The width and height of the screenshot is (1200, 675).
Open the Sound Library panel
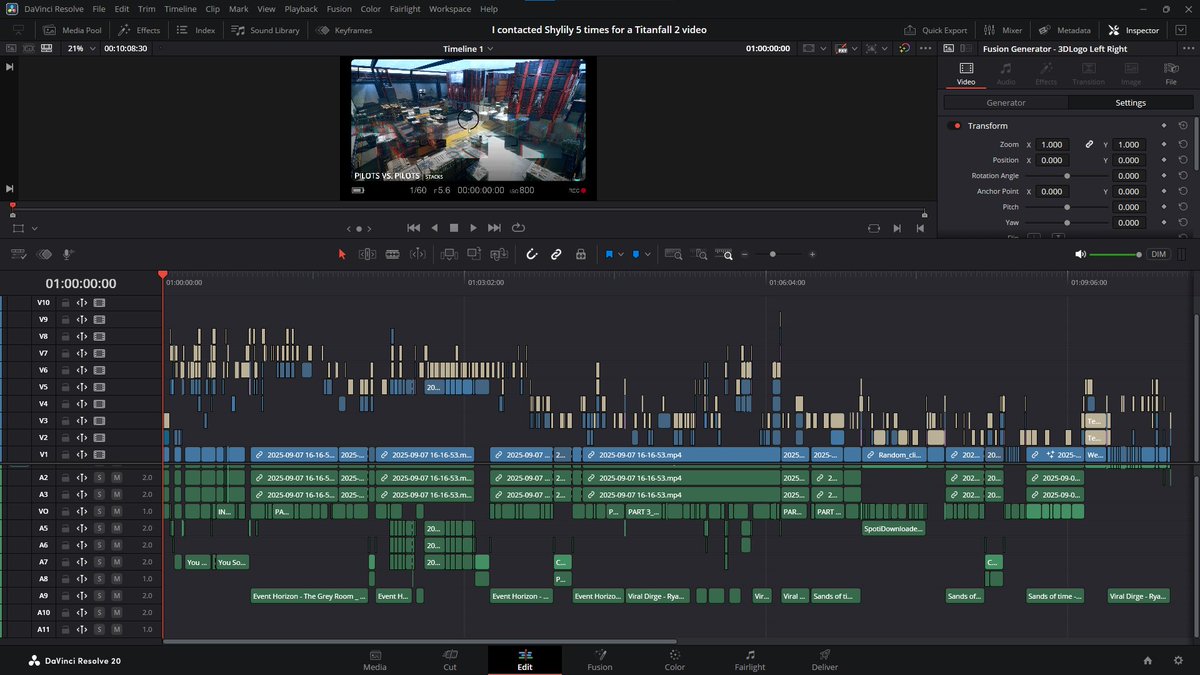265,30
